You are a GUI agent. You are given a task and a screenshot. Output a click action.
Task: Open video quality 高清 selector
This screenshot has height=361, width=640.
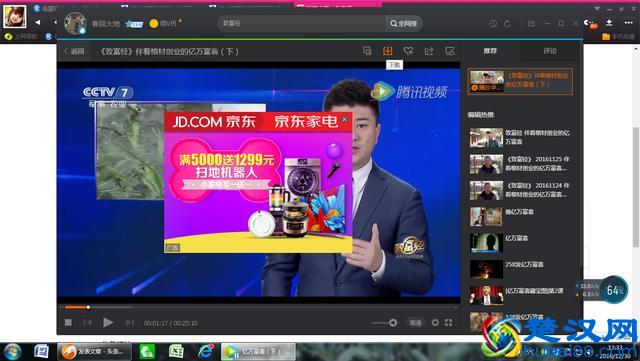tap(416, 323)
